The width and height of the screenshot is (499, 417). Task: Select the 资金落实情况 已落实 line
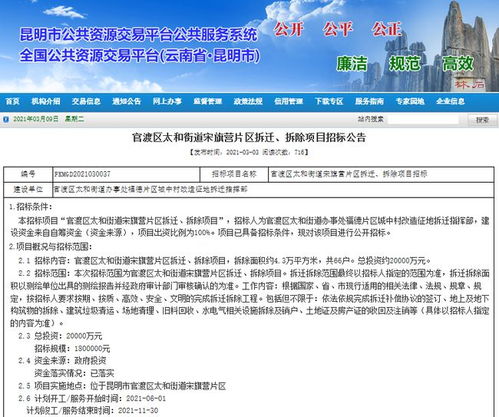coord(74,373)
